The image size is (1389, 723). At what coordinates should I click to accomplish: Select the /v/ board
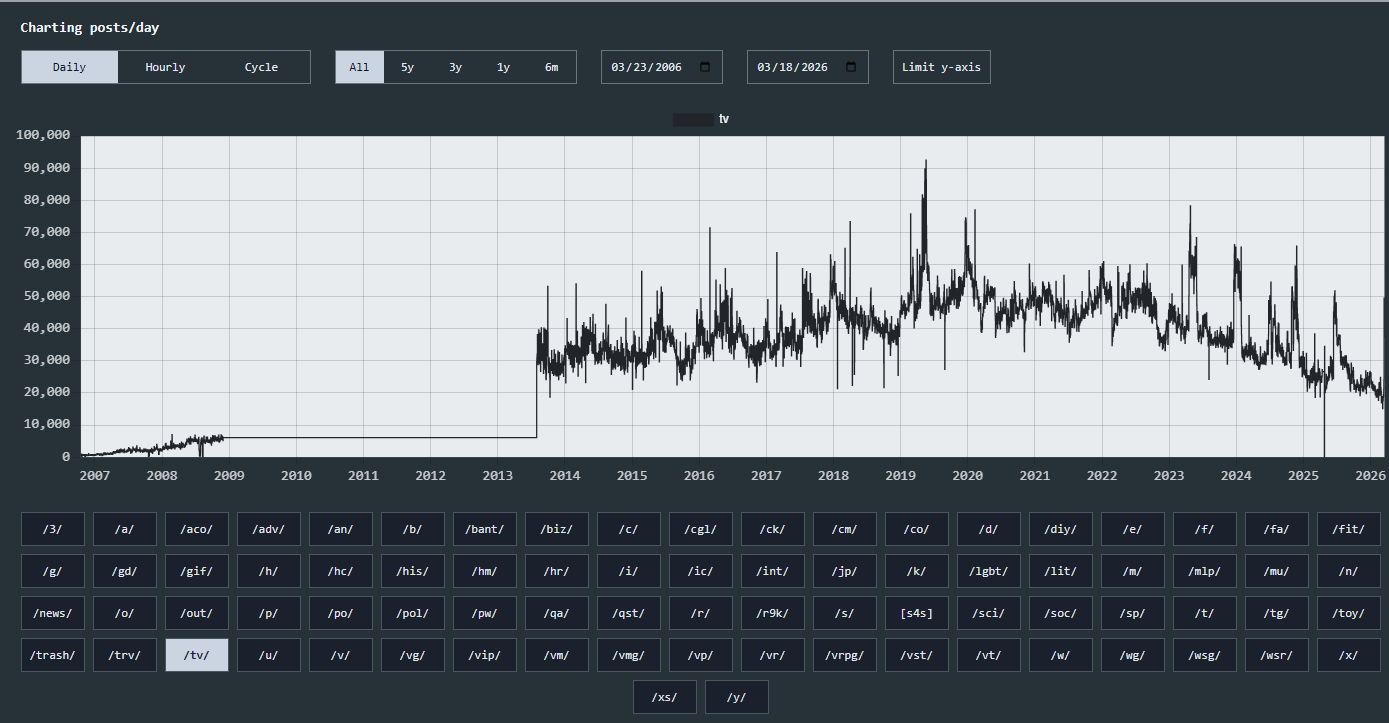(341, 655)
